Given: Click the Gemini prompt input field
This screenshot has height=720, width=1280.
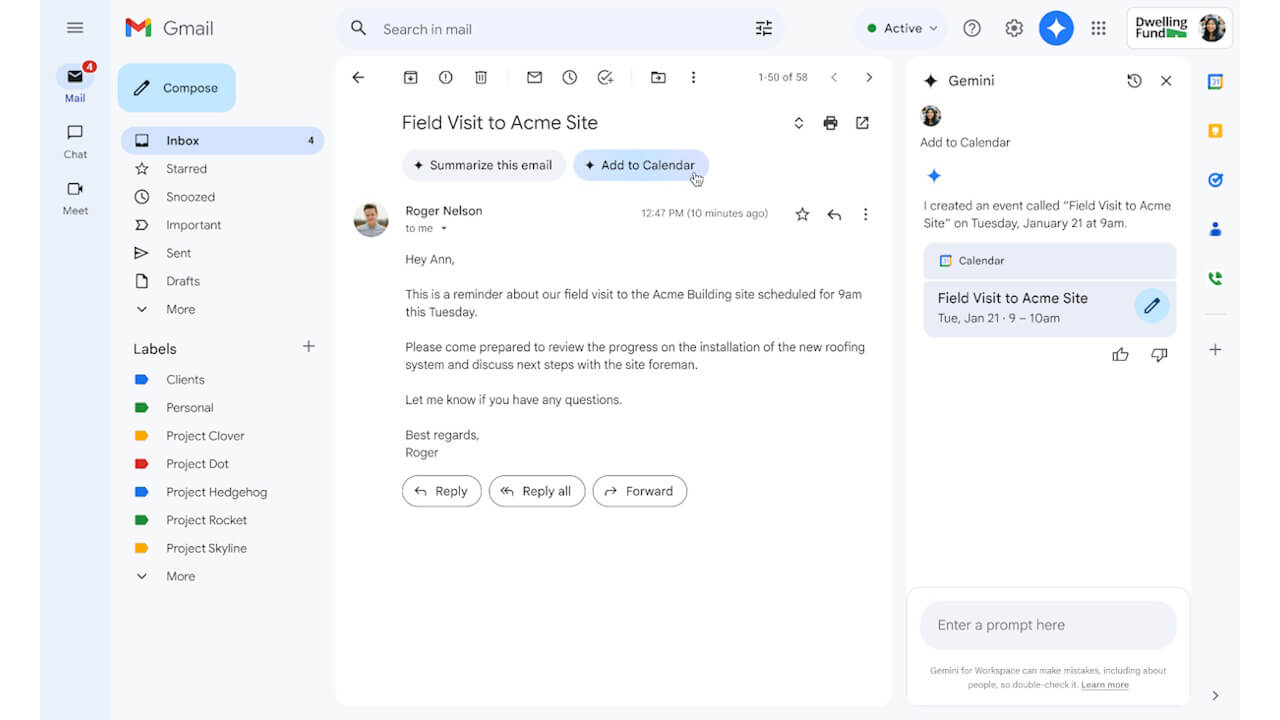Looking at the screenshot, I should click(x=1046, y=624).
